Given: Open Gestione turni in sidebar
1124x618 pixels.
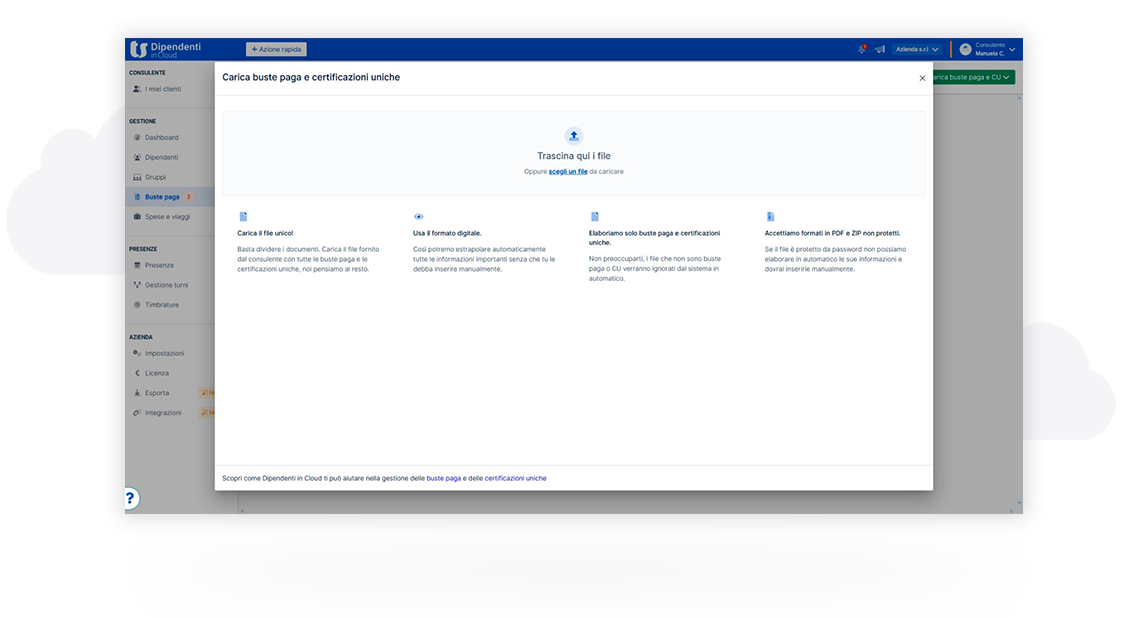Looking at the screenshot, I should 166,285.
